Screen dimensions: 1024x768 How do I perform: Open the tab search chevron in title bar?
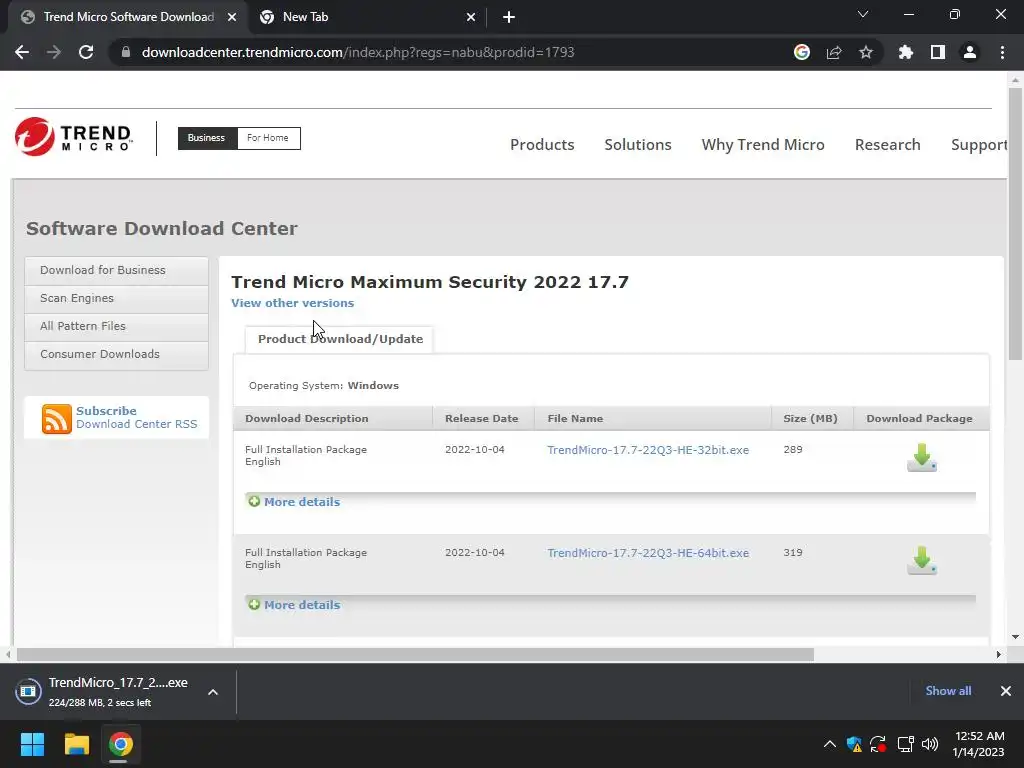click(x=863, y=14)
